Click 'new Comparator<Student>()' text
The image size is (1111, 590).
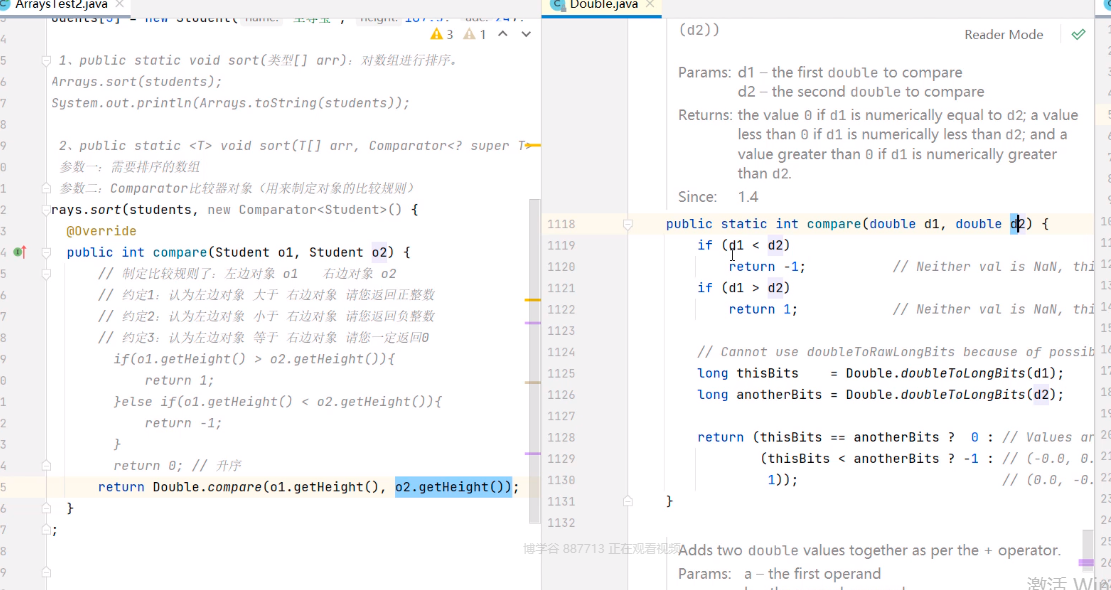tap(304, 210)
